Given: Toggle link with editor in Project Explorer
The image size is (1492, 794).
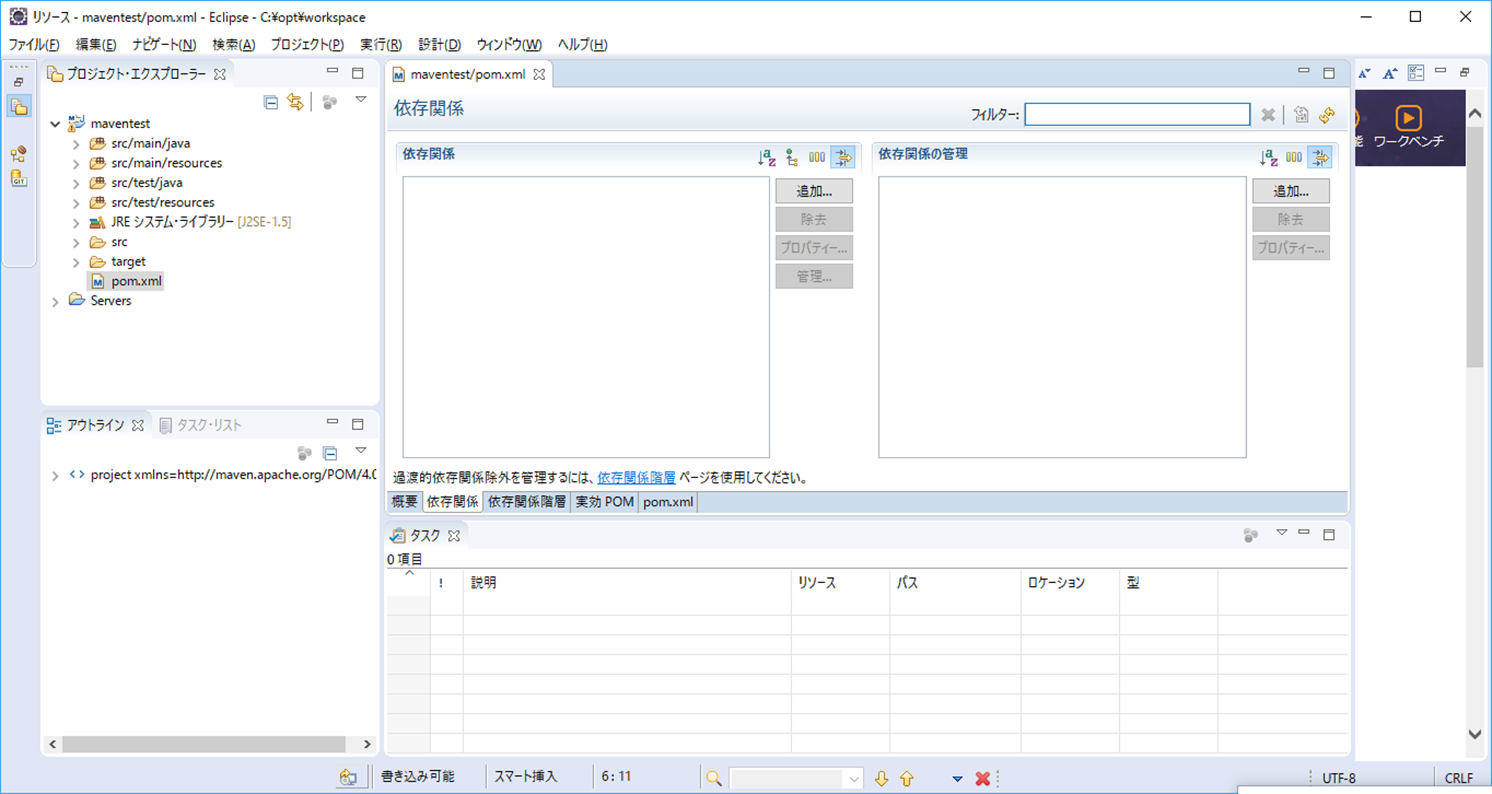Looking at the screenshot, I should coord(296,103).
